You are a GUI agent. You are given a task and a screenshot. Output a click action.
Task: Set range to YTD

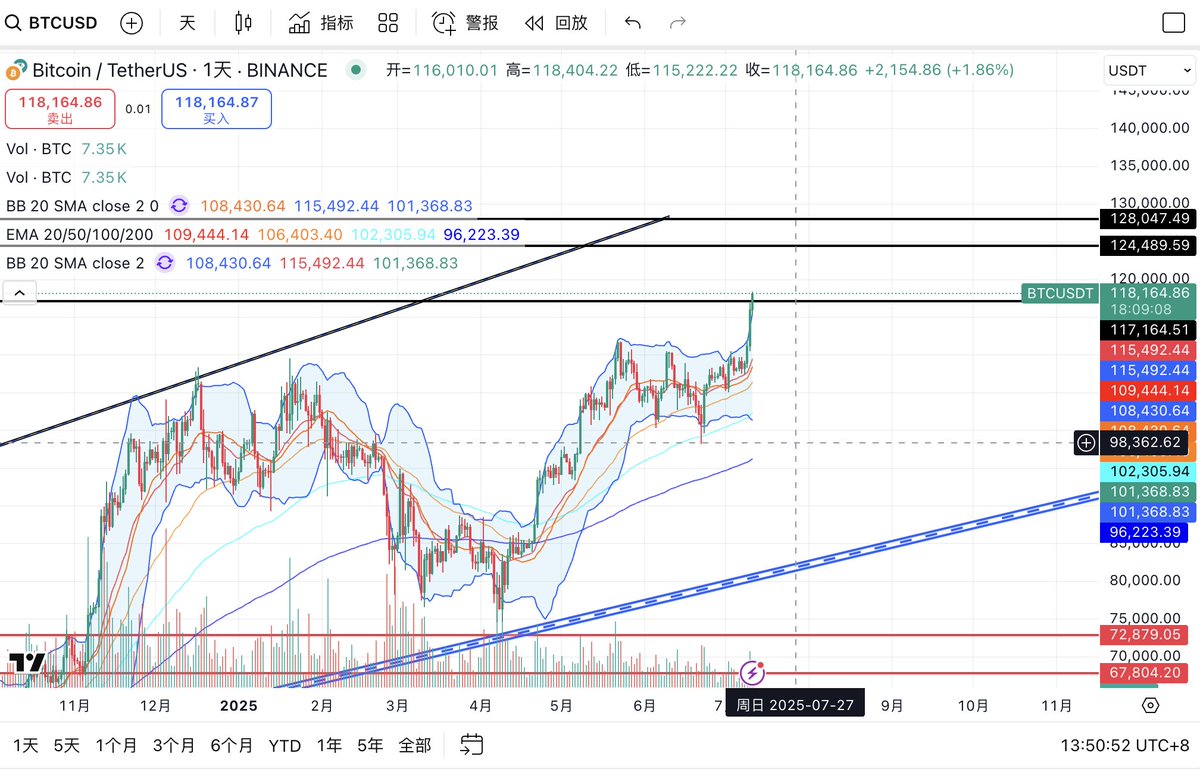point(285,745)
